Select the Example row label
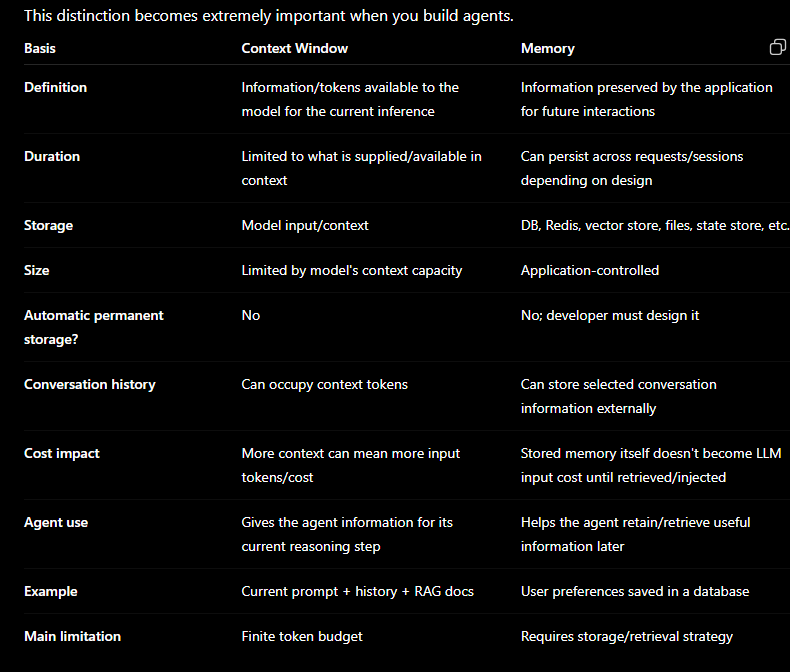This screenshot has width=790, height=672. click(51, 591)
